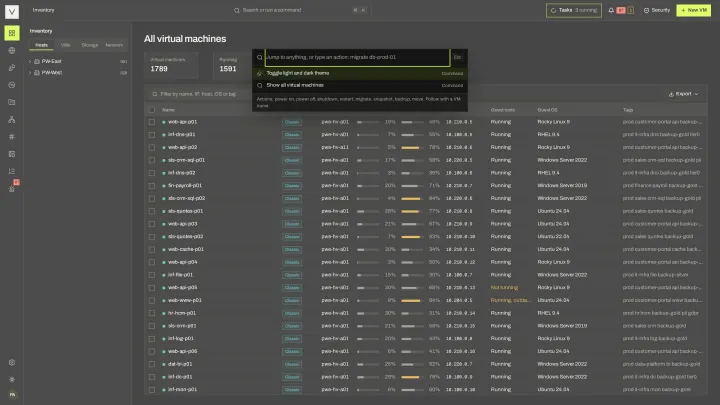Click the yellow warning count badge
The image size is (720, 405).
point(630,10)
